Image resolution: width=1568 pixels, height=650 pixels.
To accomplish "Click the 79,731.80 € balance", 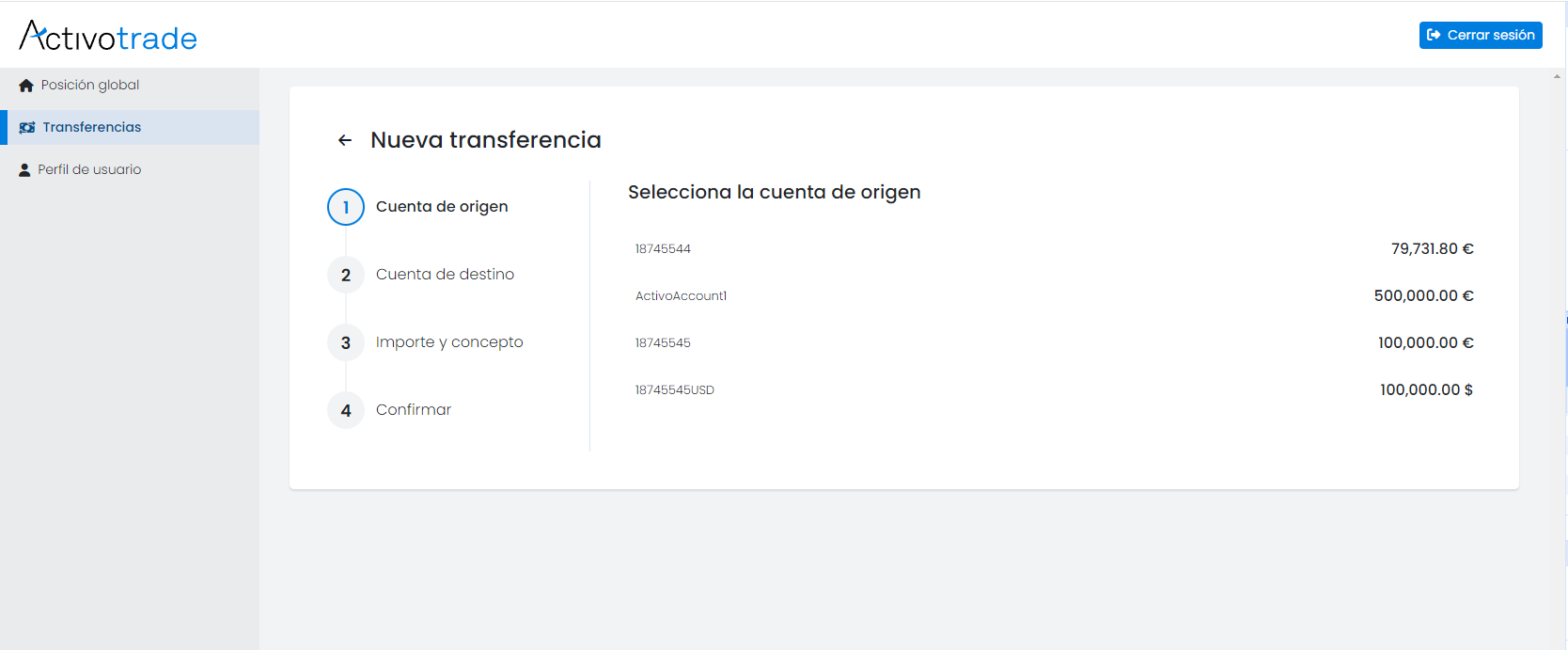I will [1432, 248].
